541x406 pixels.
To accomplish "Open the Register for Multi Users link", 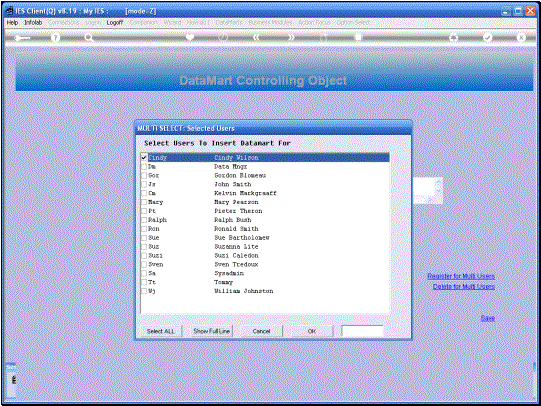I will [x=461, y=276].
